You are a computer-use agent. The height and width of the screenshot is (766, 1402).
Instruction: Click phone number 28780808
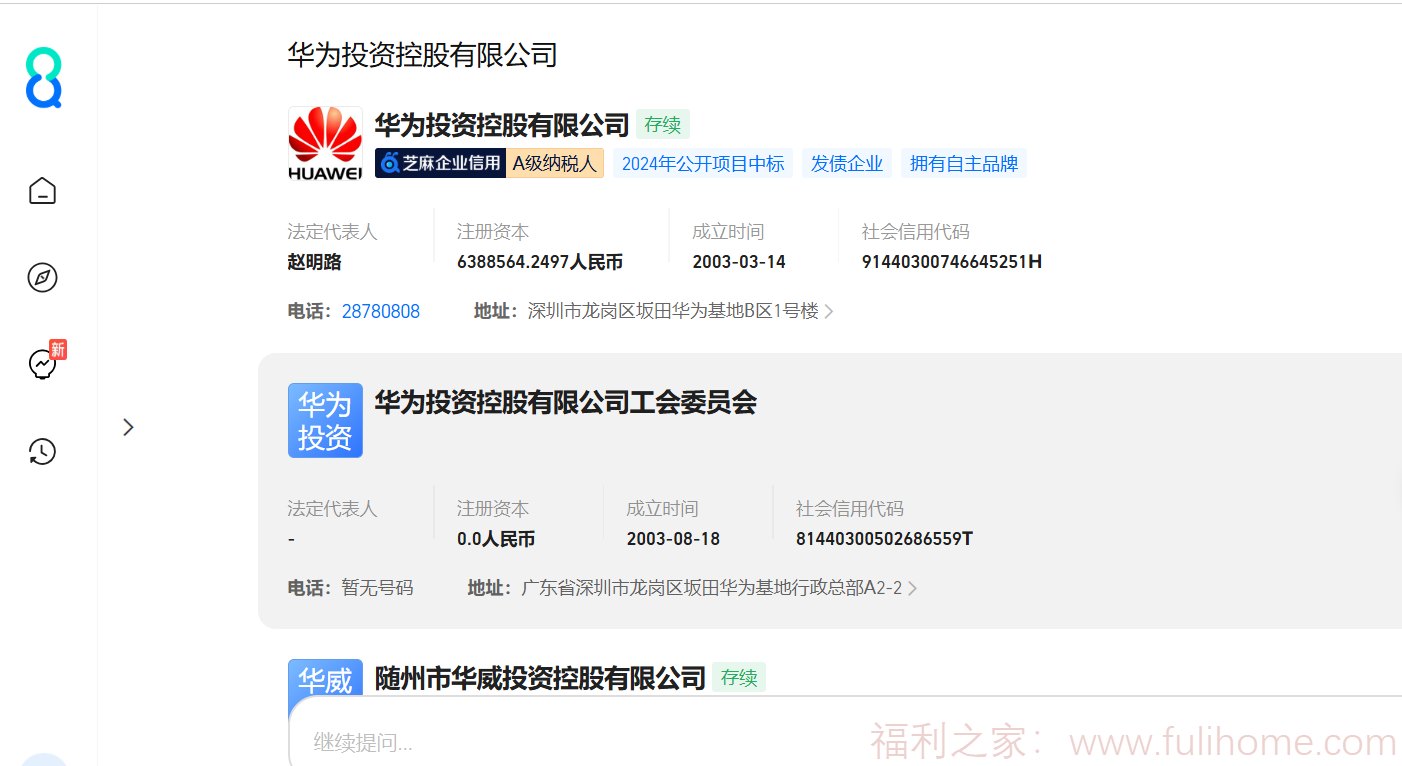(x=381, y=311)
